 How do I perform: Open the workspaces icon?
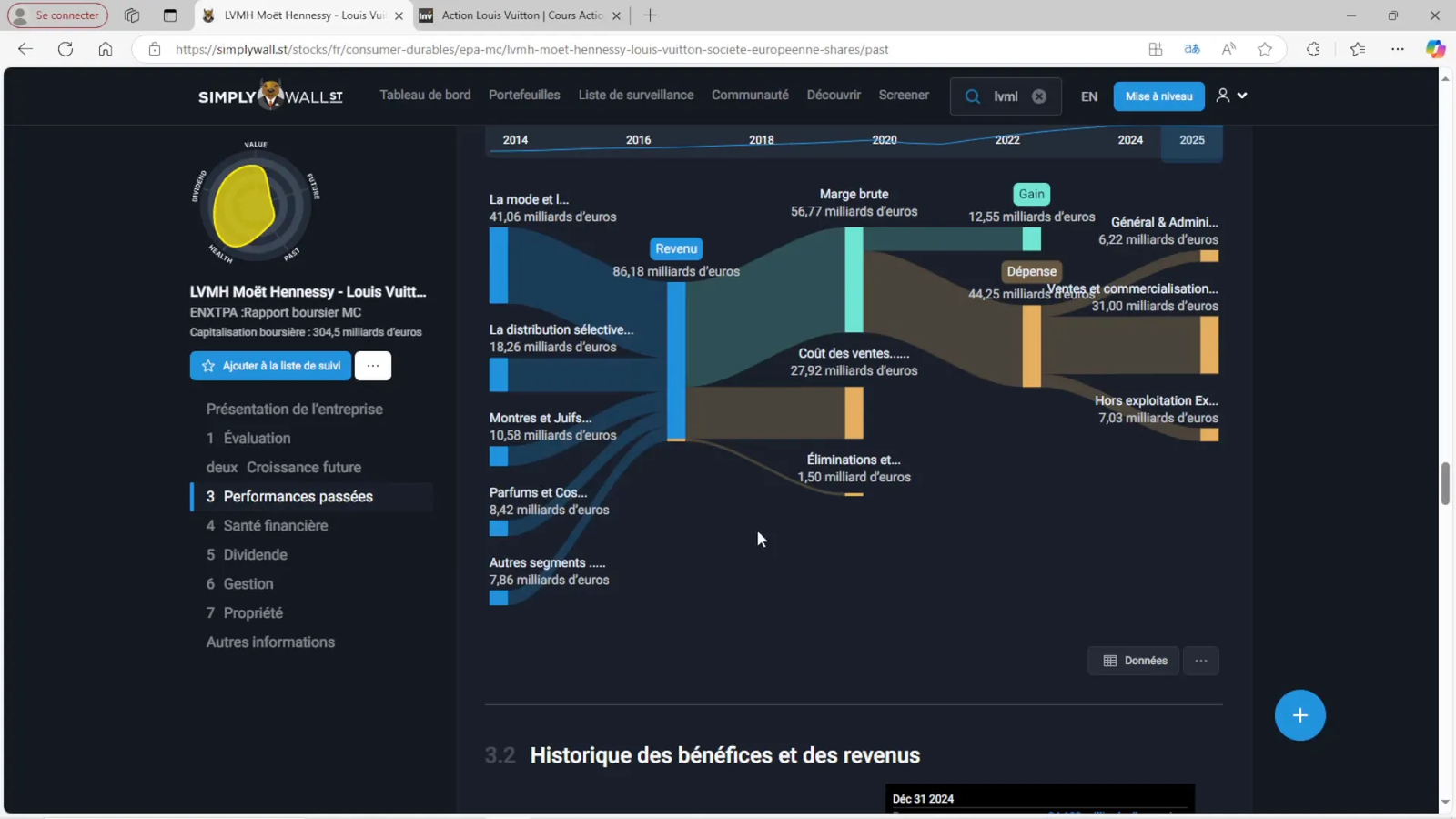[x=132, y=15]
